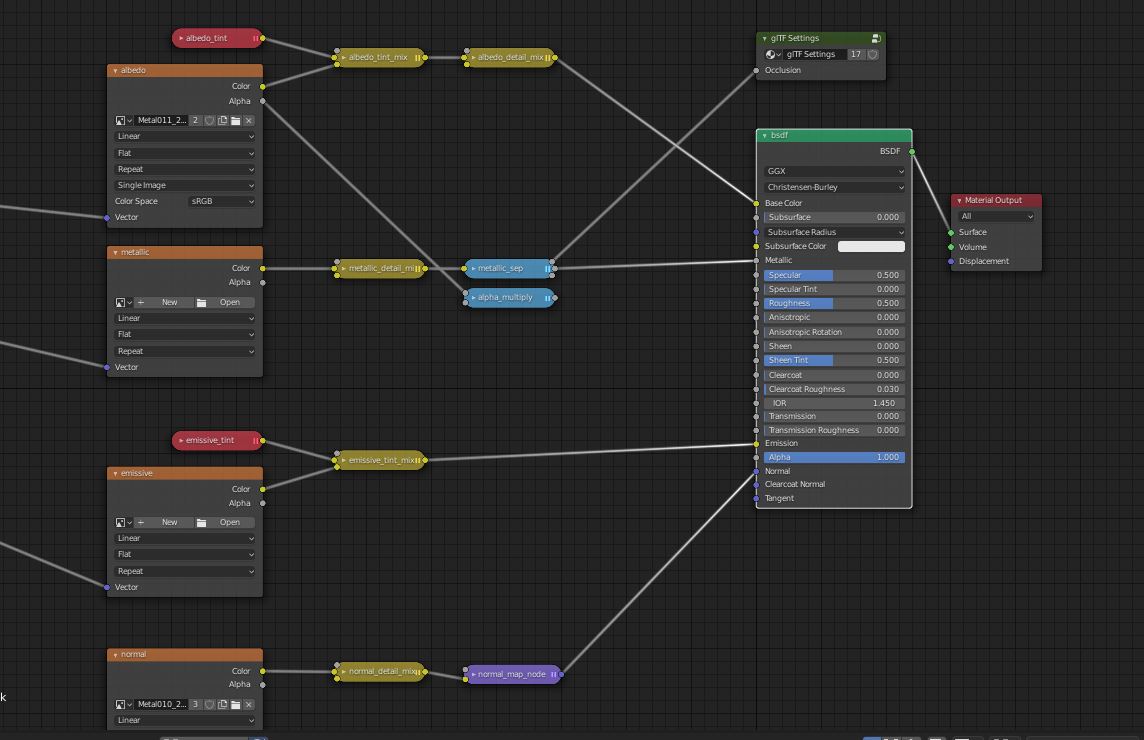This screenshot has height=740, width=1144.
Task: Open Material Output target dropdown showing All
Action: coord(995,216)
